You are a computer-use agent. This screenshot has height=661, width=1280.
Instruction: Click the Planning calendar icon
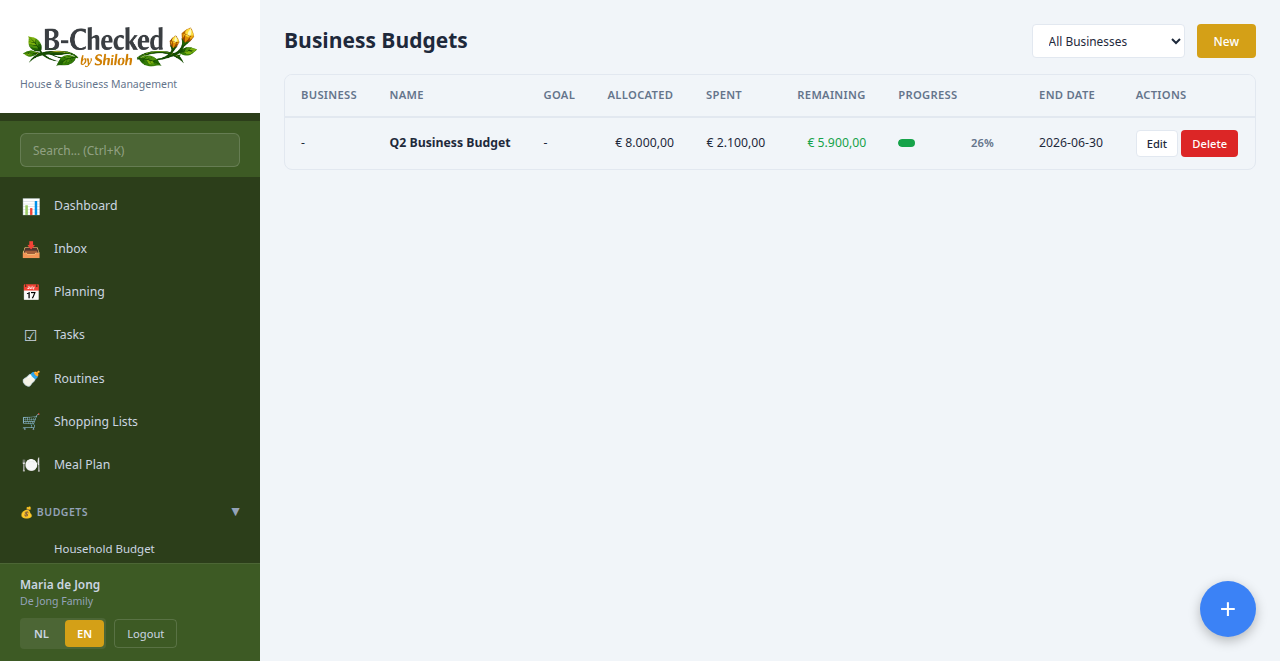tap(30, 291)
